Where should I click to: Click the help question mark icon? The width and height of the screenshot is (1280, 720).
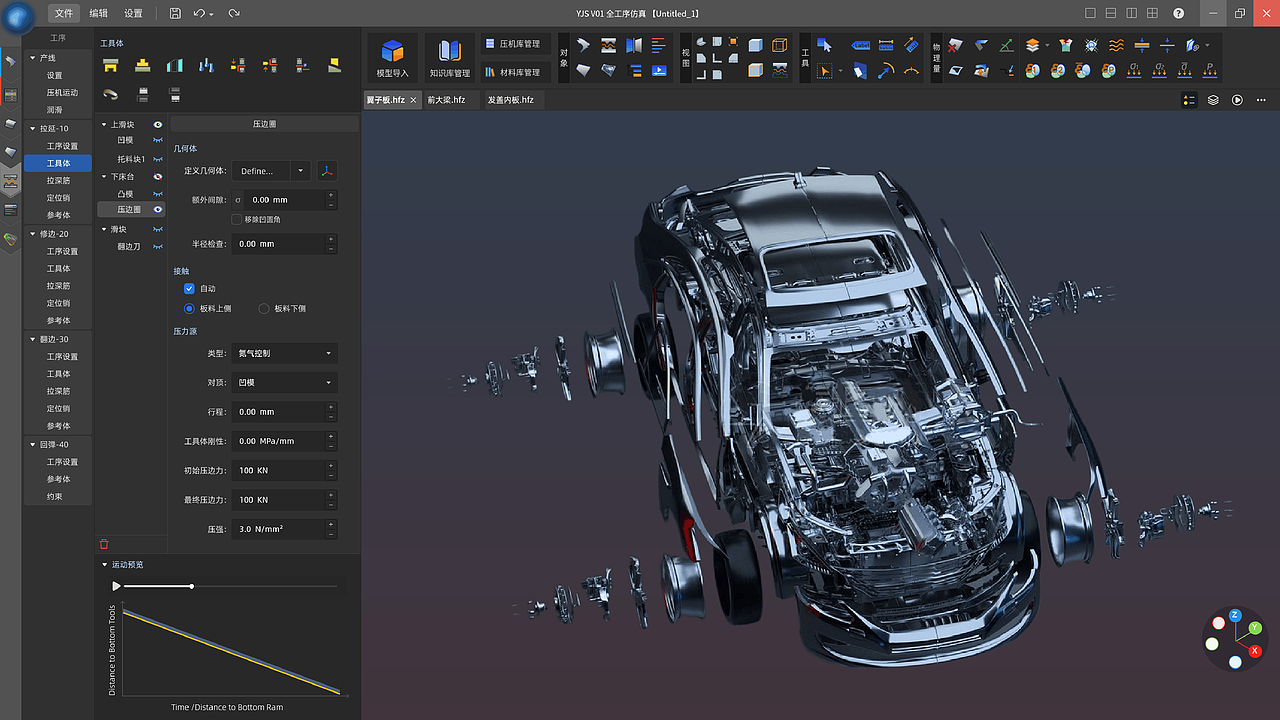tap(1179, 13)
